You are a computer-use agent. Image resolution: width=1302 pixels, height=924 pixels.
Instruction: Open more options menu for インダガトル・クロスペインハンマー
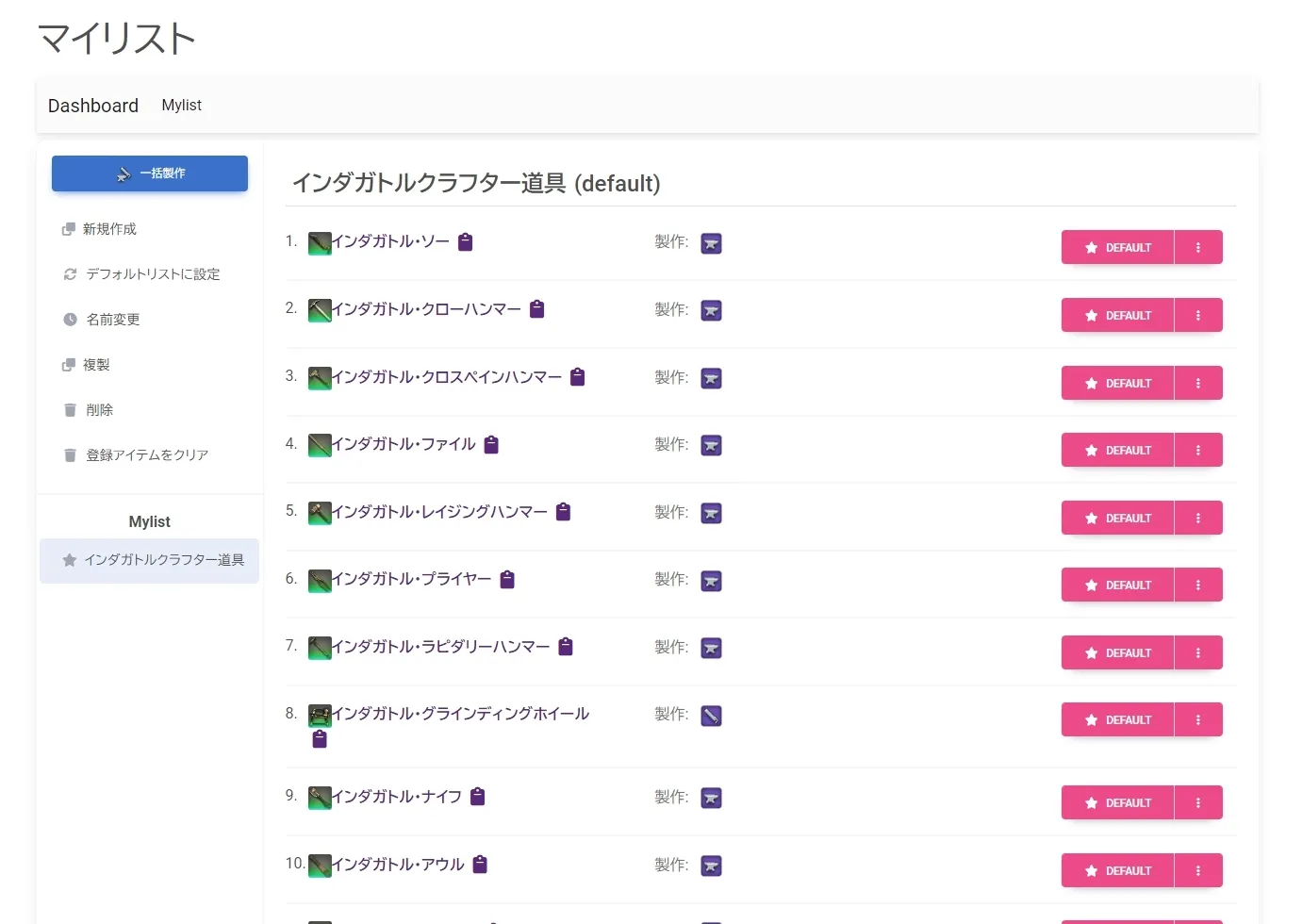(1198, 383)
